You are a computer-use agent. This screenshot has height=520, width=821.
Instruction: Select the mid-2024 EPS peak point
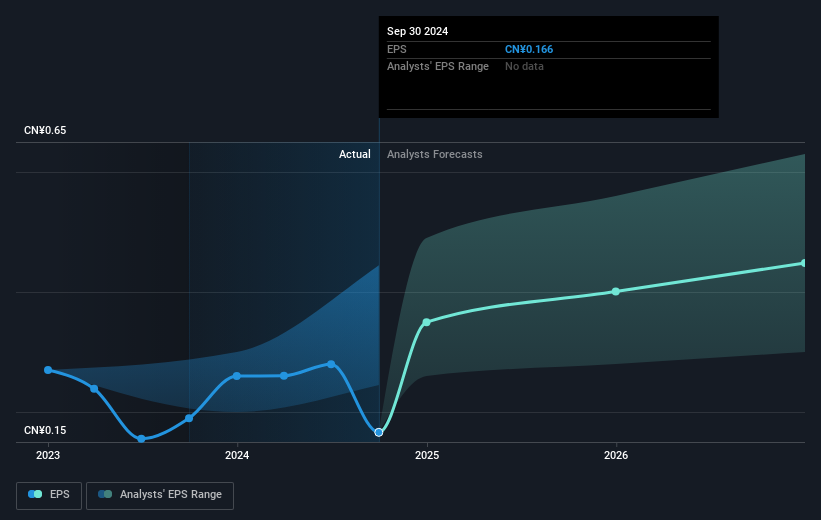[331, 364]
